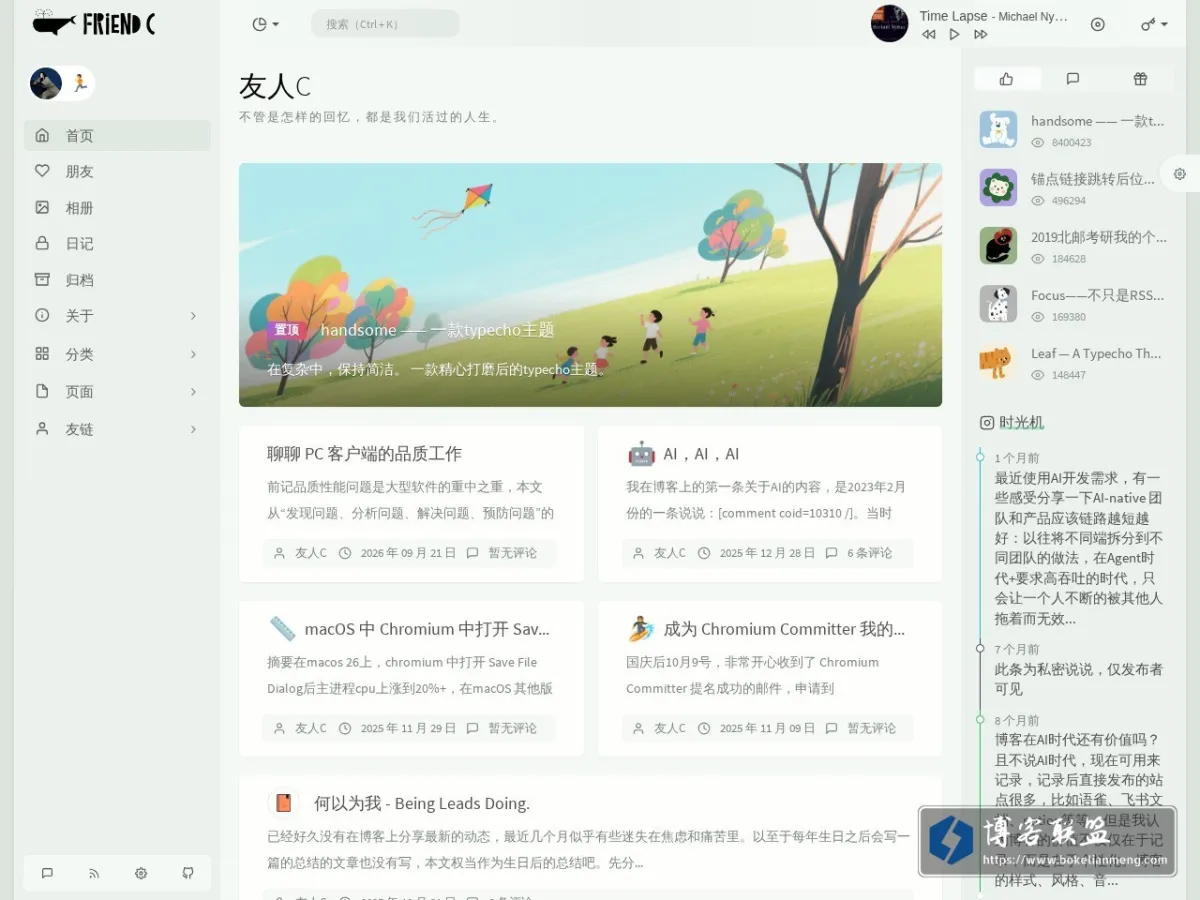
Task: Click the Time Lapse album cover
Action: click(x=889, y=23)
